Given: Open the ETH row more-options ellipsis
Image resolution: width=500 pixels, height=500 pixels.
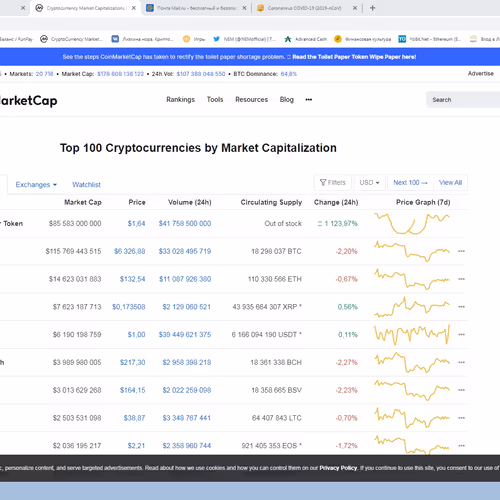Looking at the screenshot, I should (x=461, y=279).
